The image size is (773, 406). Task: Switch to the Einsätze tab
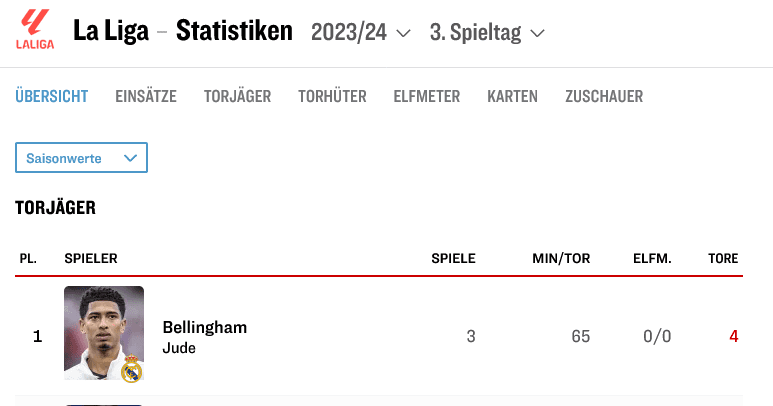click(x=146, y=96)
